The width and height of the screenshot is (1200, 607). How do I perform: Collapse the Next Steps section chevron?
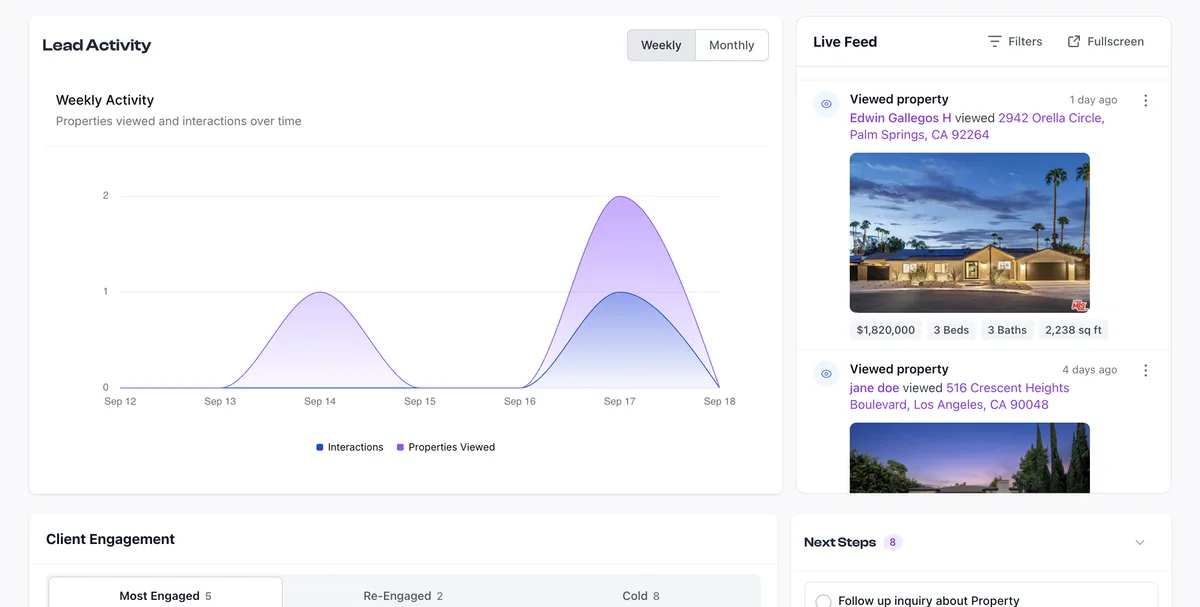1140,542
